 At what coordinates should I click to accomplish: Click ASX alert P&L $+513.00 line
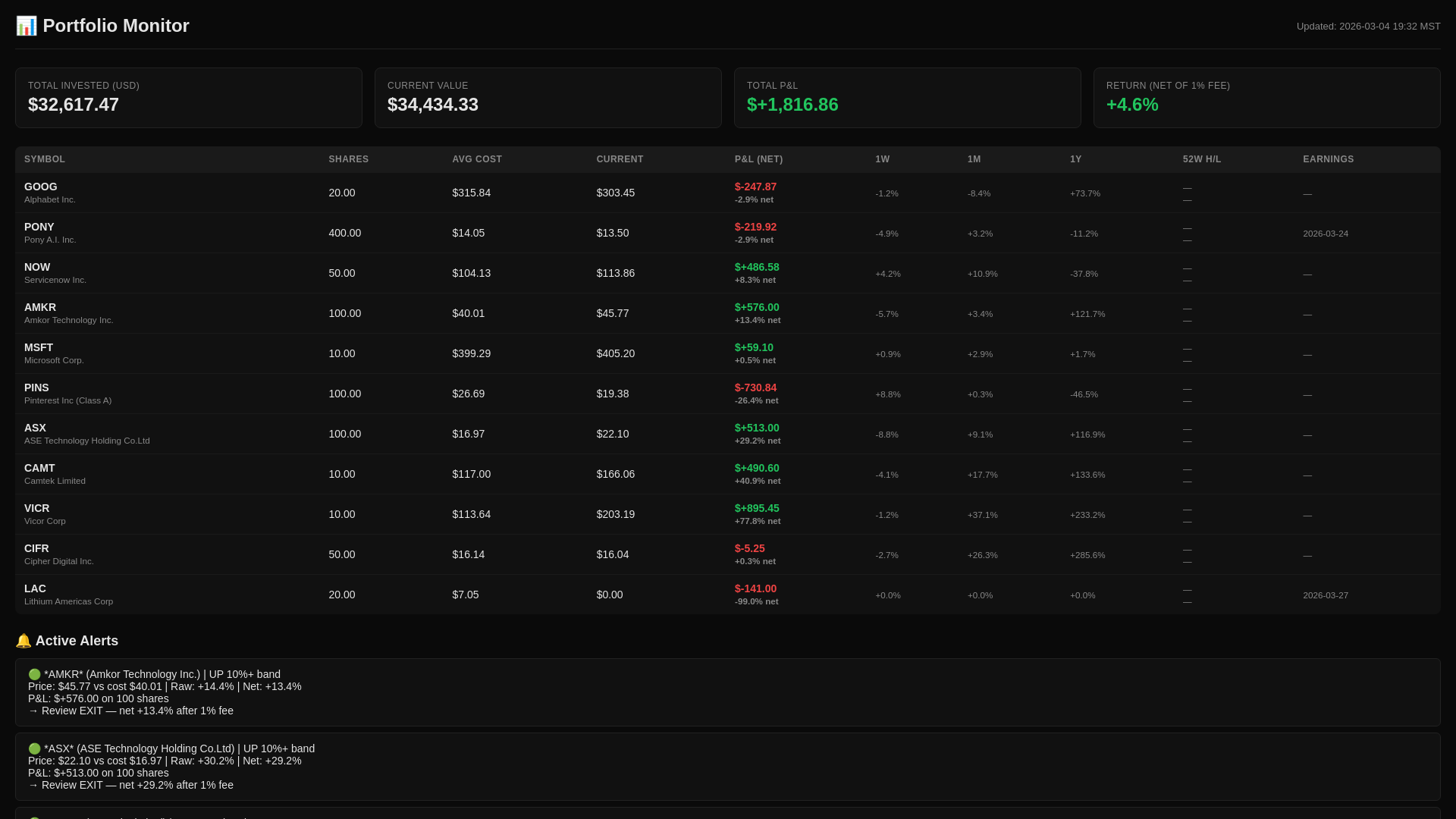(99, 773)
